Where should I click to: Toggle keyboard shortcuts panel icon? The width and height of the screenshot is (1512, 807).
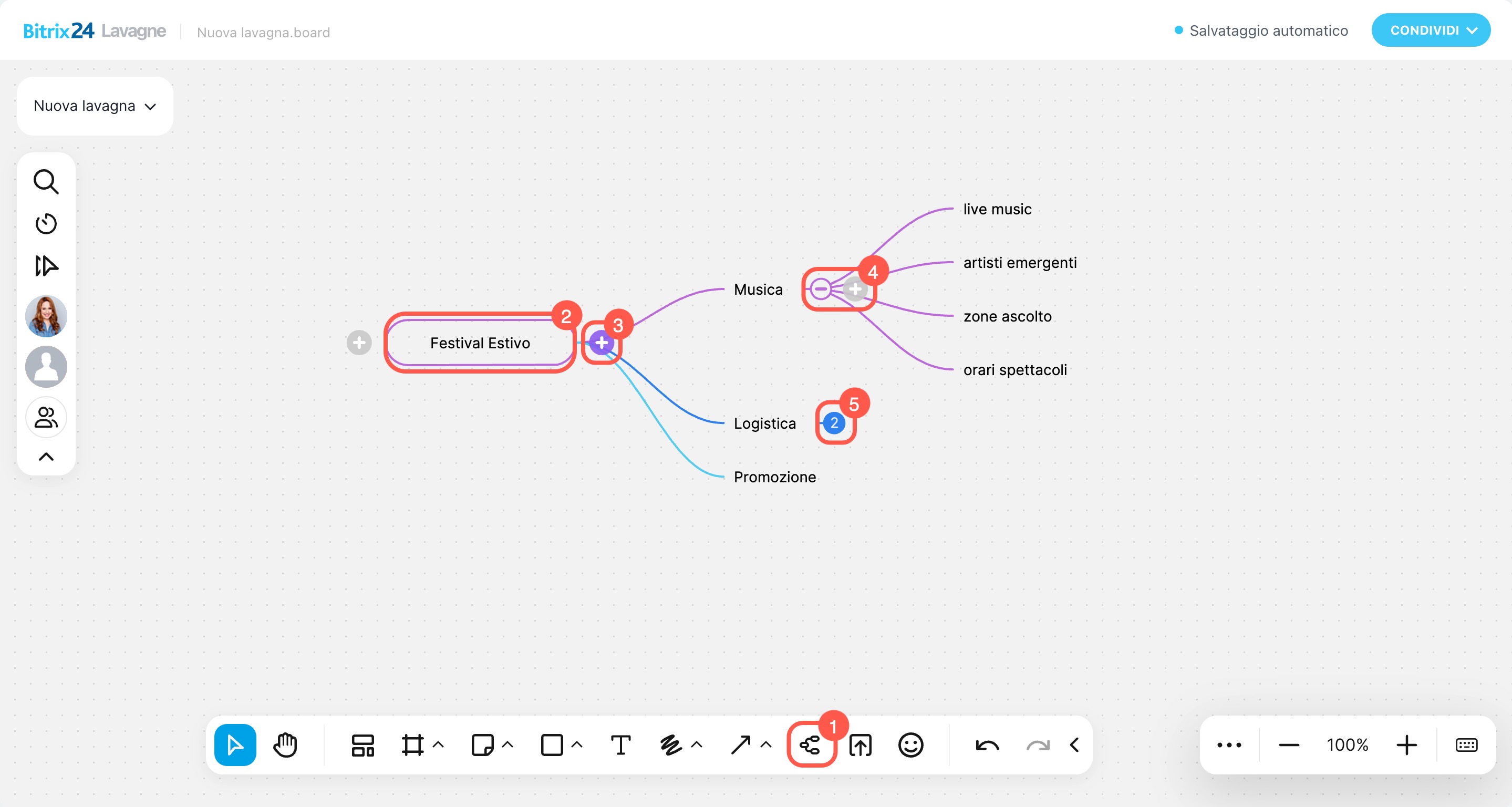coord(1466,746)
